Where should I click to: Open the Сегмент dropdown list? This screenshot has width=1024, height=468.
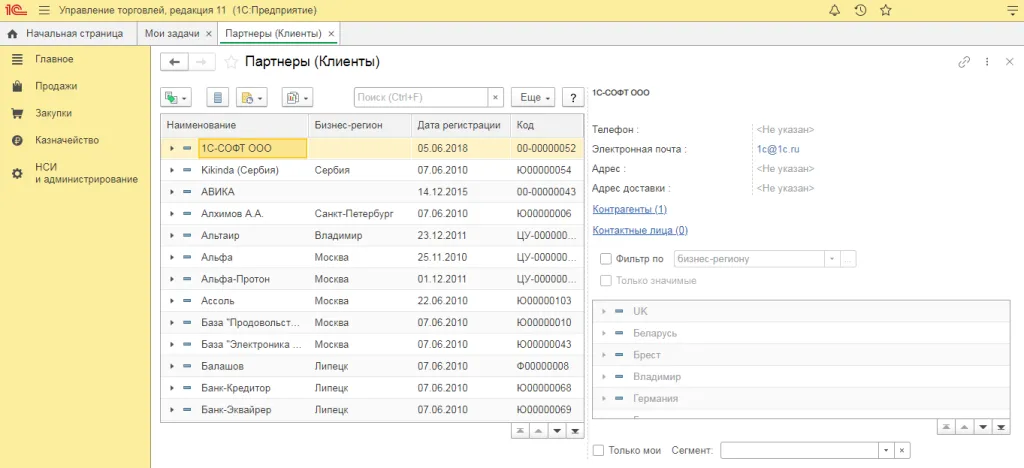[x=885, y=450]
